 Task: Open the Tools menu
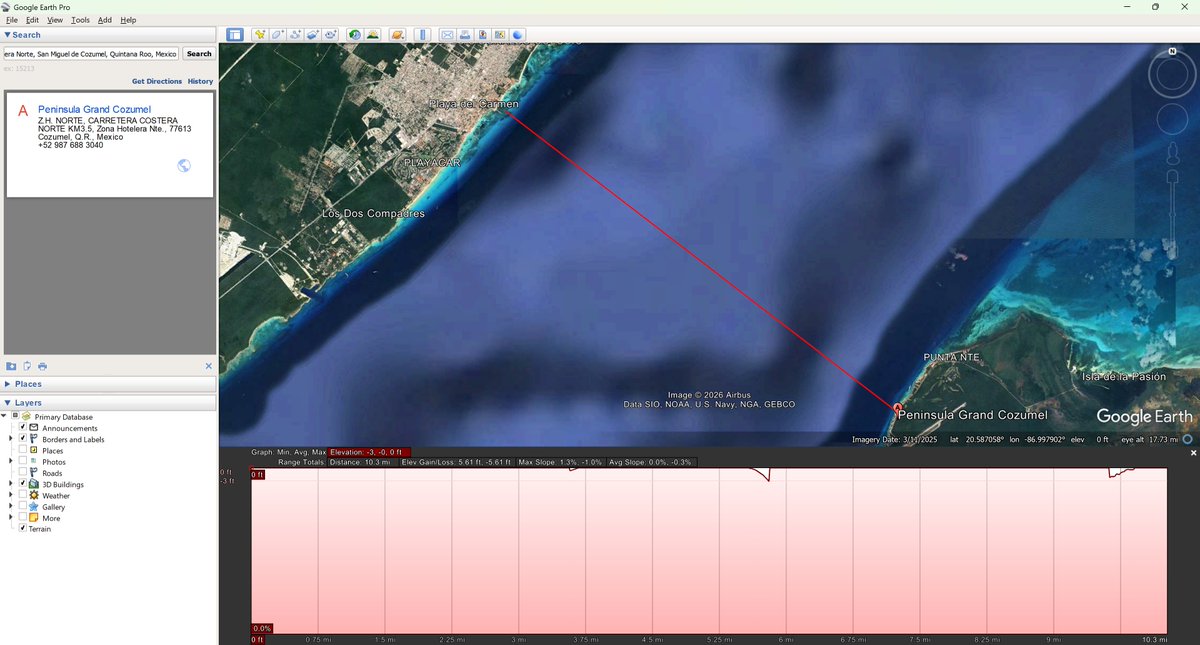80,20
